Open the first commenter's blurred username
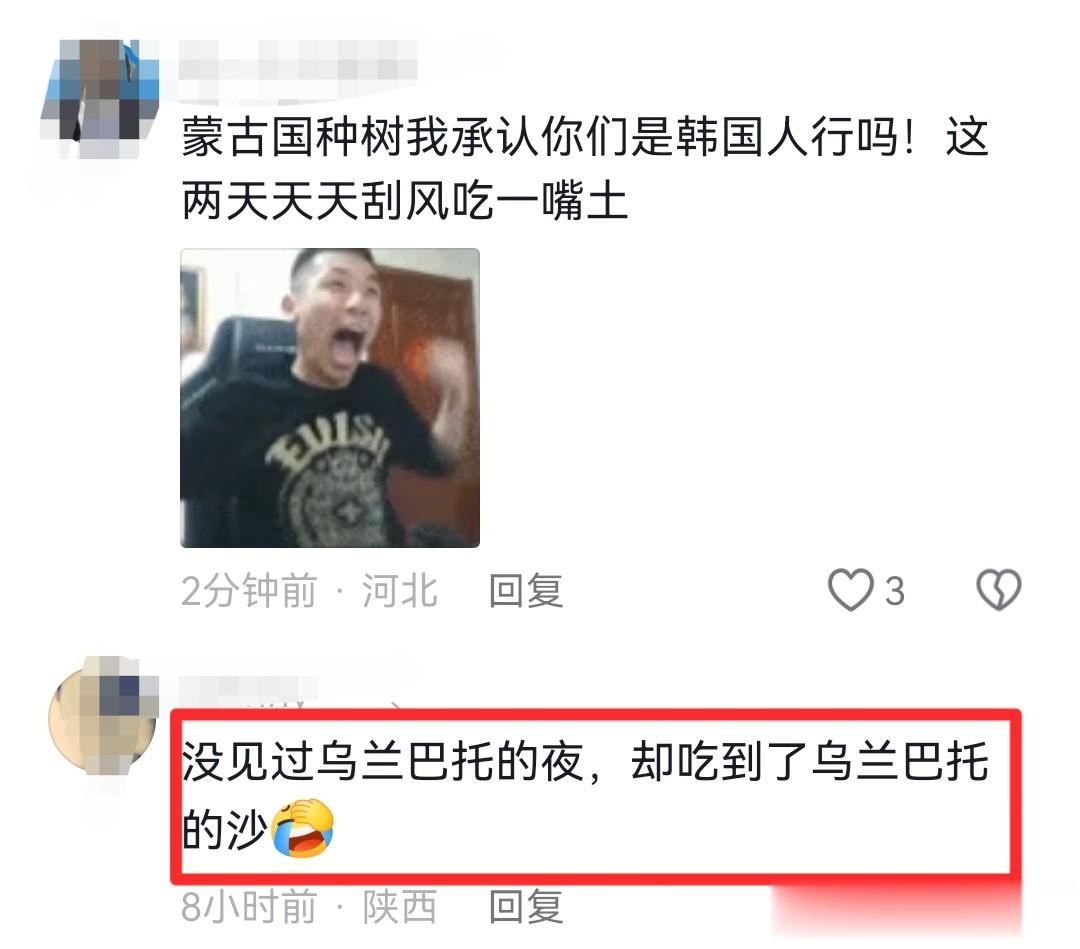Viewport: 1080px width, 949px height. tap(298, 61)
